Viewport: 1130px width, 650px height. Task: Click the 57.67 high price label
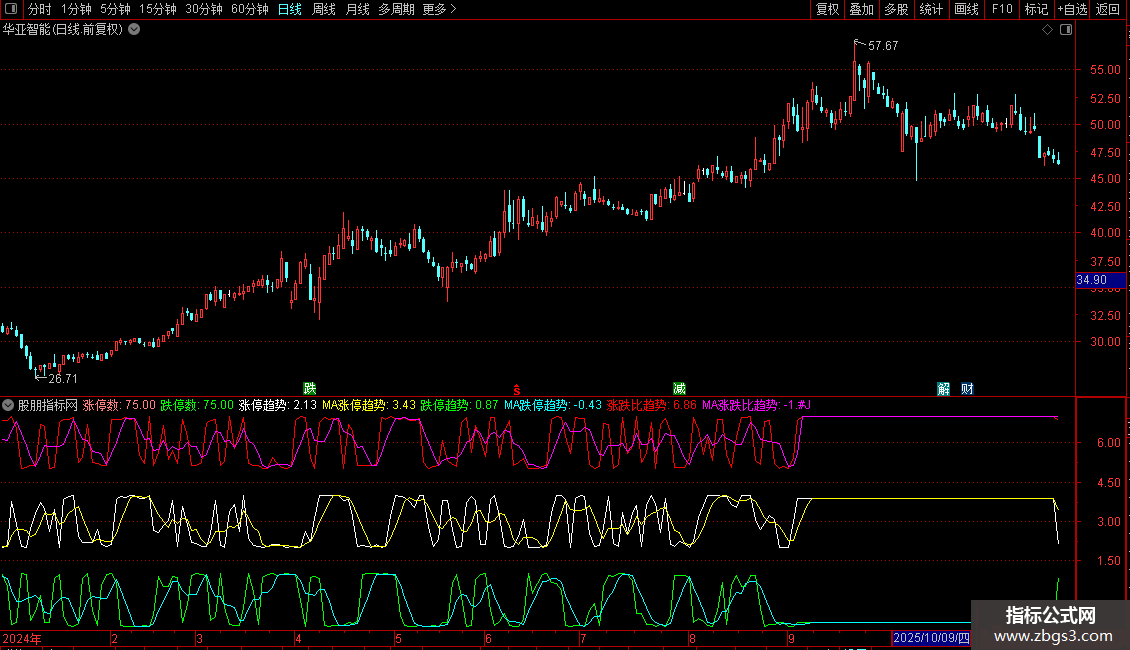click(x=883, y=46)
